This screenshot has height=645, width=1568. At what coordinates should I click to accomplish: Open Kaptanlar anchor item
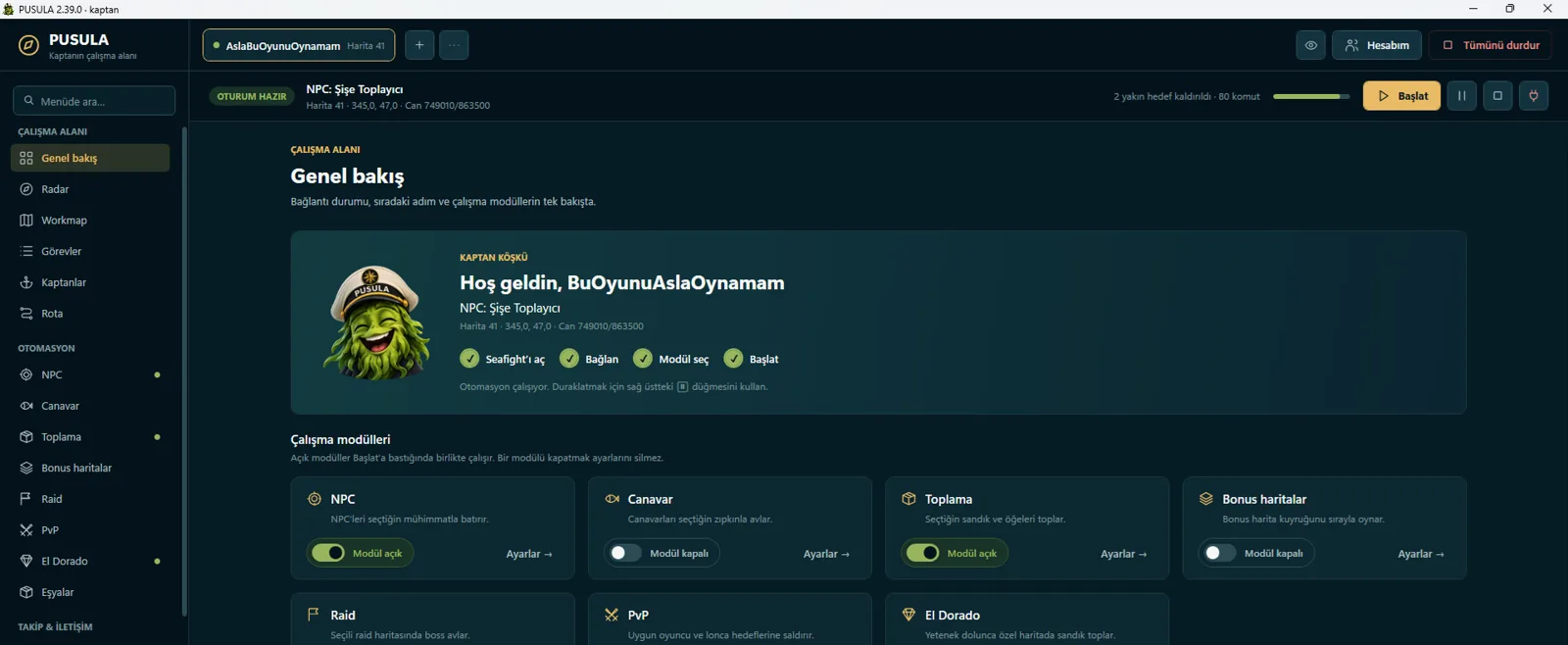point(90,282)
